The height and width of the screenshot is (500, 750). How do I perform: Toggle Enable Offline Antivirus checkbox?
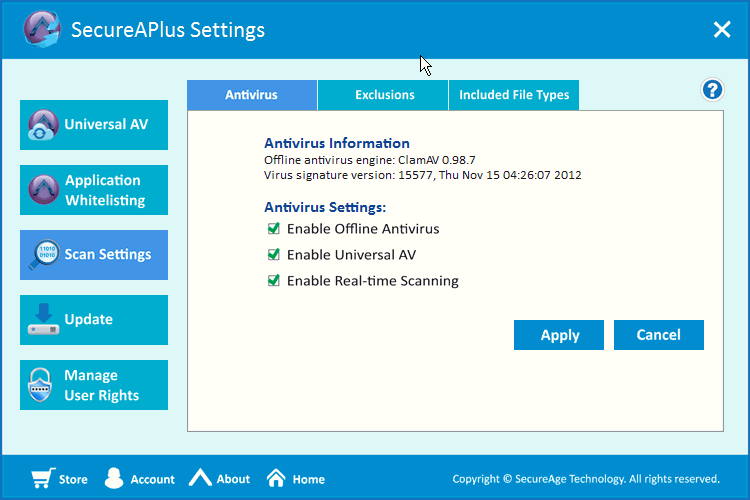pyautogui.click(x=274, y=229)
